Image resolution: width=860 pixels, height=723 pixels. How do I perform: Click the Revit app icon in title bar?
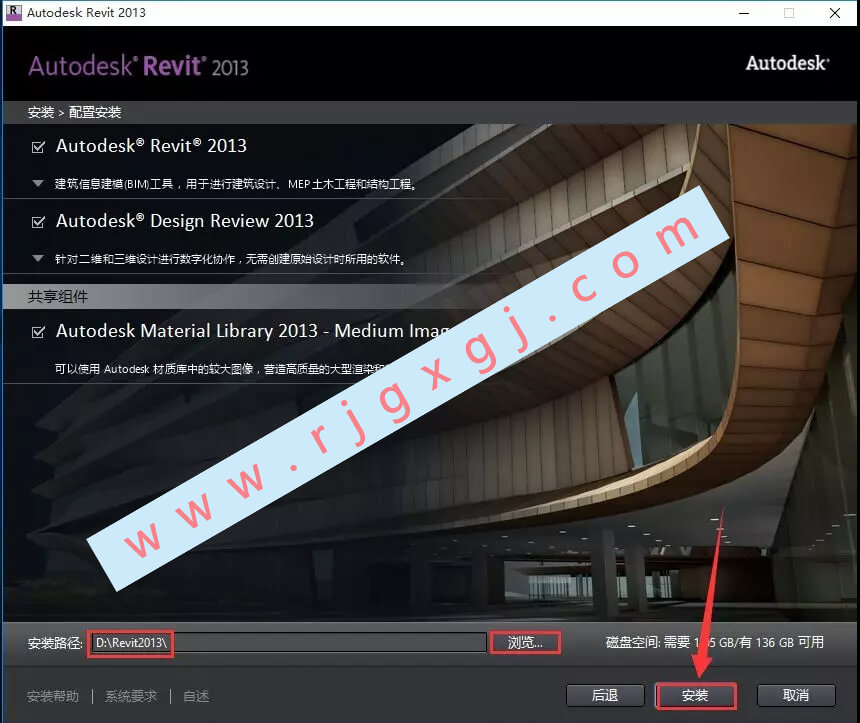13,12
